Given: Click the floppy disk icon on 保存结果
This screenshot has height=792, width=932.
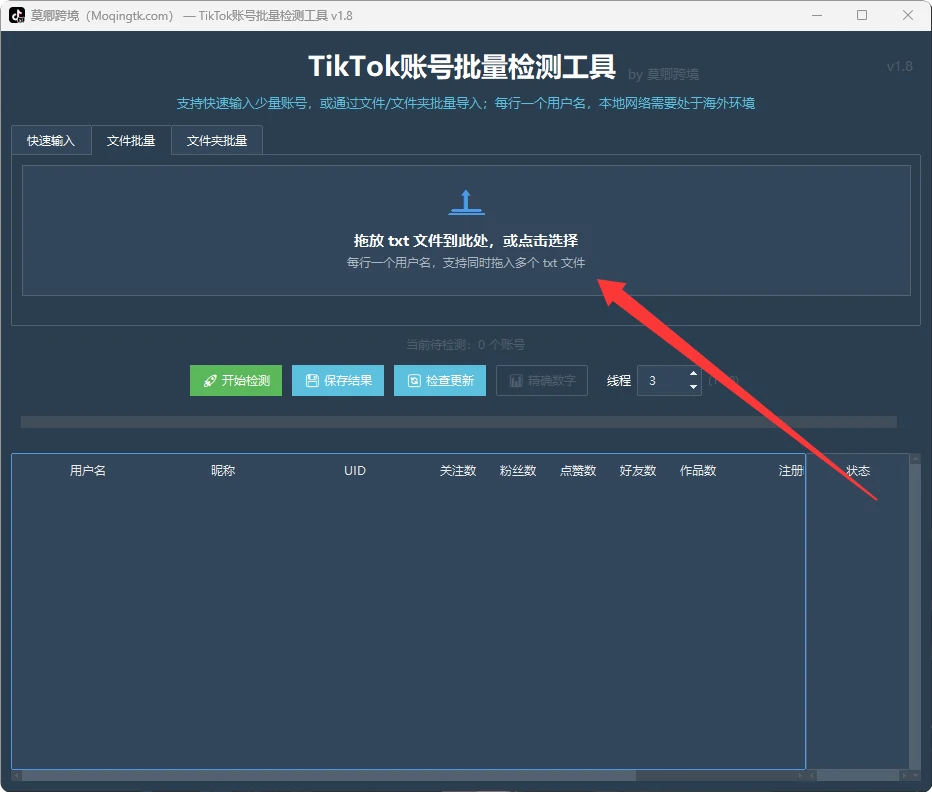Looking at the screenshot, I should point(312,381).
